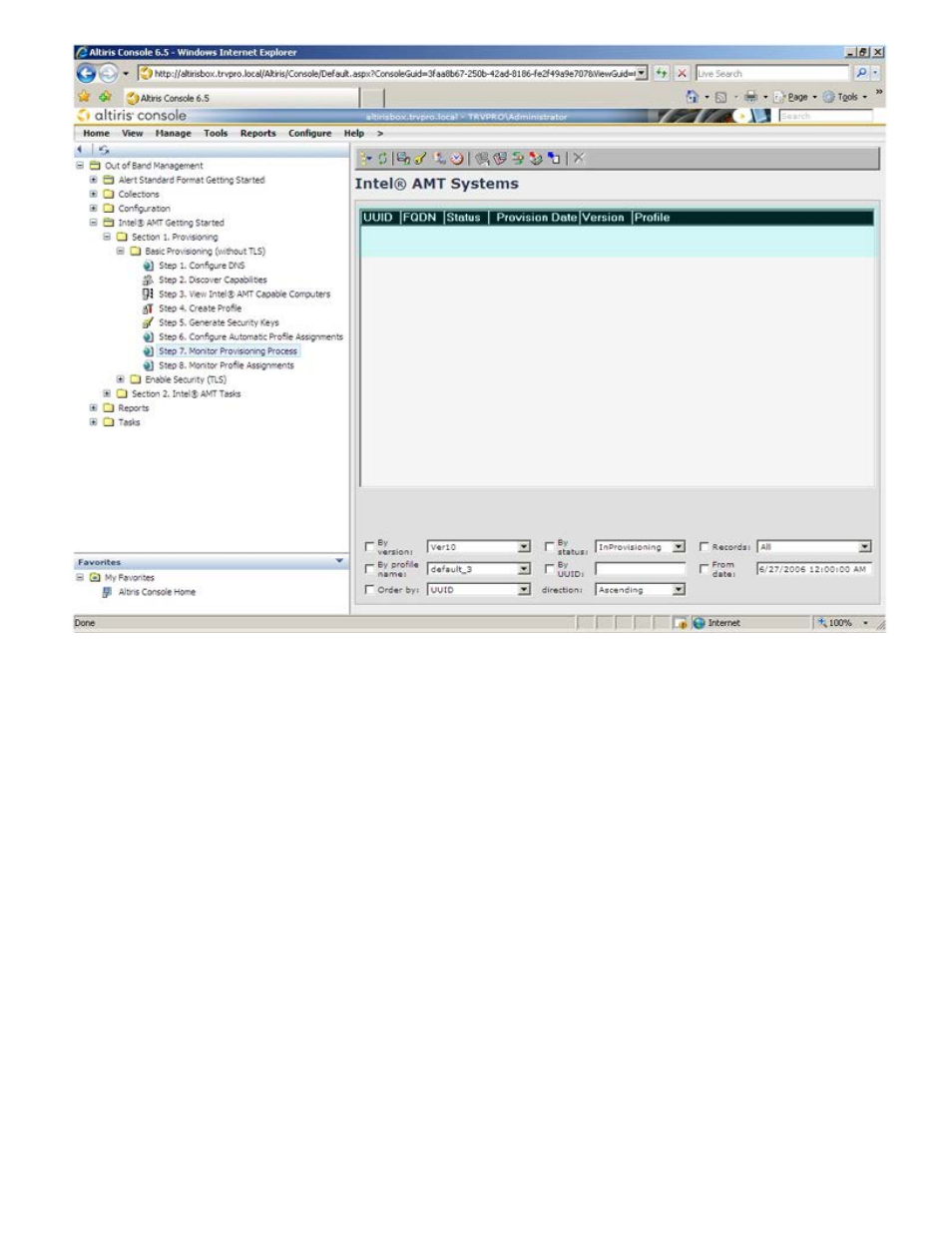Enable the By profile name filter checkbox
This screenshot has height=1233, width=952.
(370, 568)
